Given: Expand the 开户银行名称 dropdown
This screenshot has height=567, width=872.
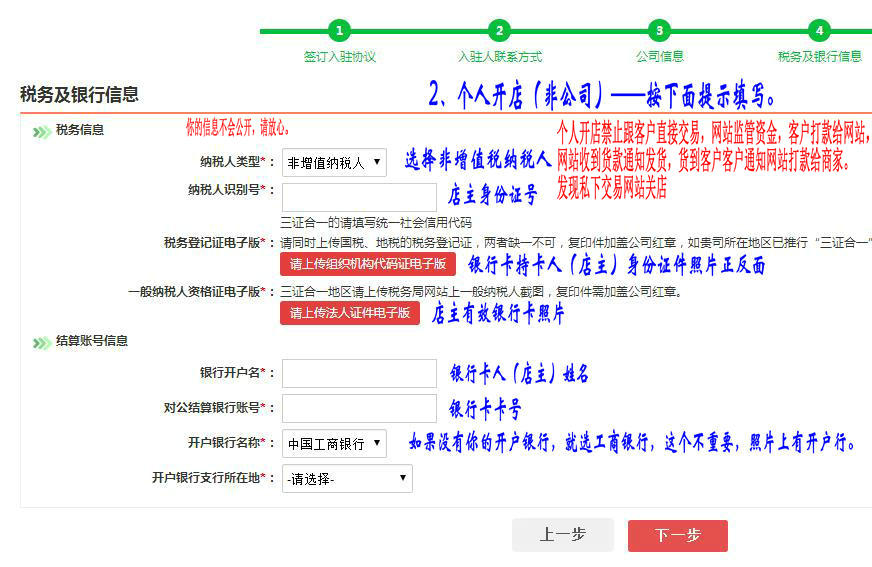Looking at the screenshot, I should (334, 443).
